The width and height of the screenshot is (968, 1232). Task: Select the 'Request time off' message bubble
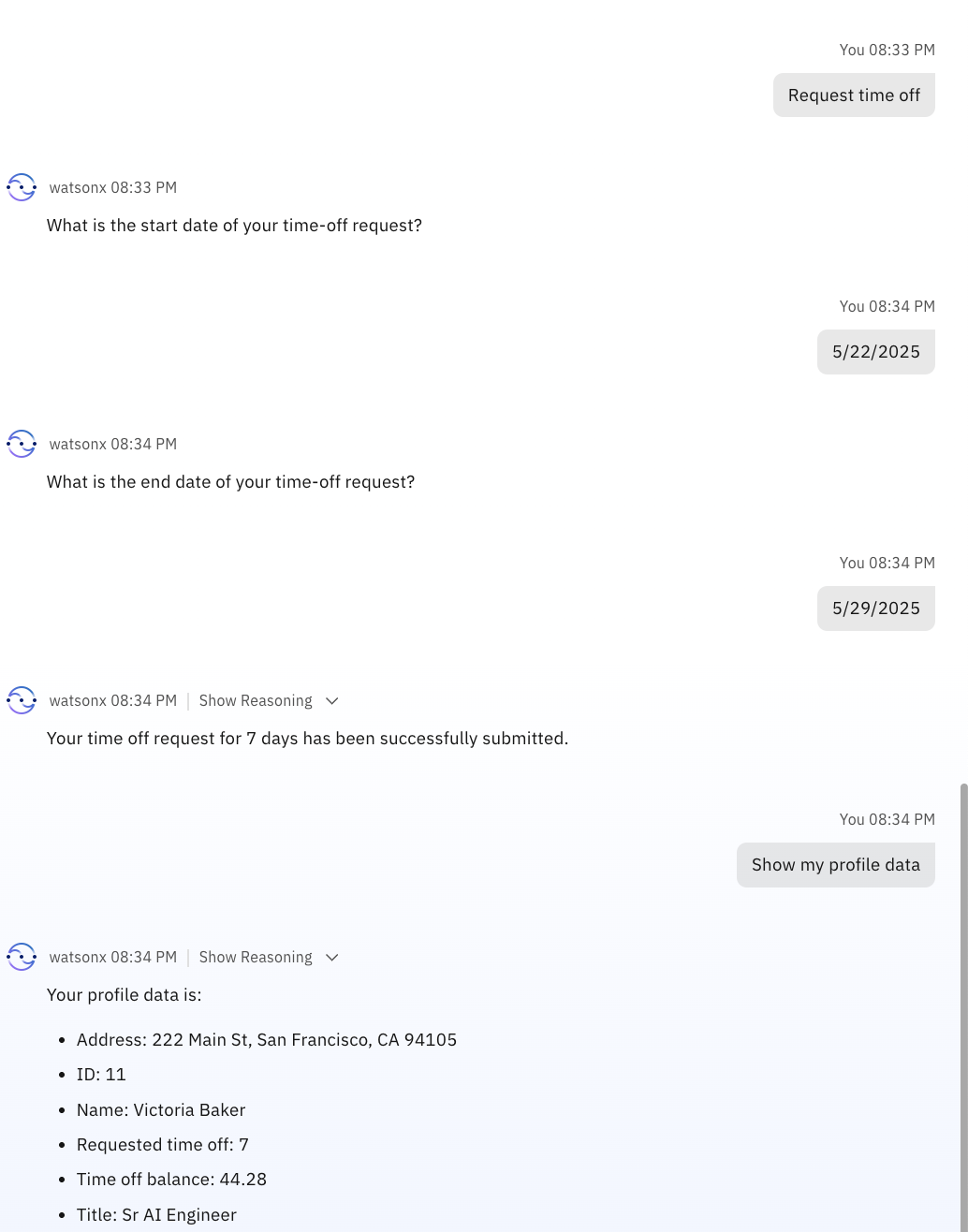854,95
